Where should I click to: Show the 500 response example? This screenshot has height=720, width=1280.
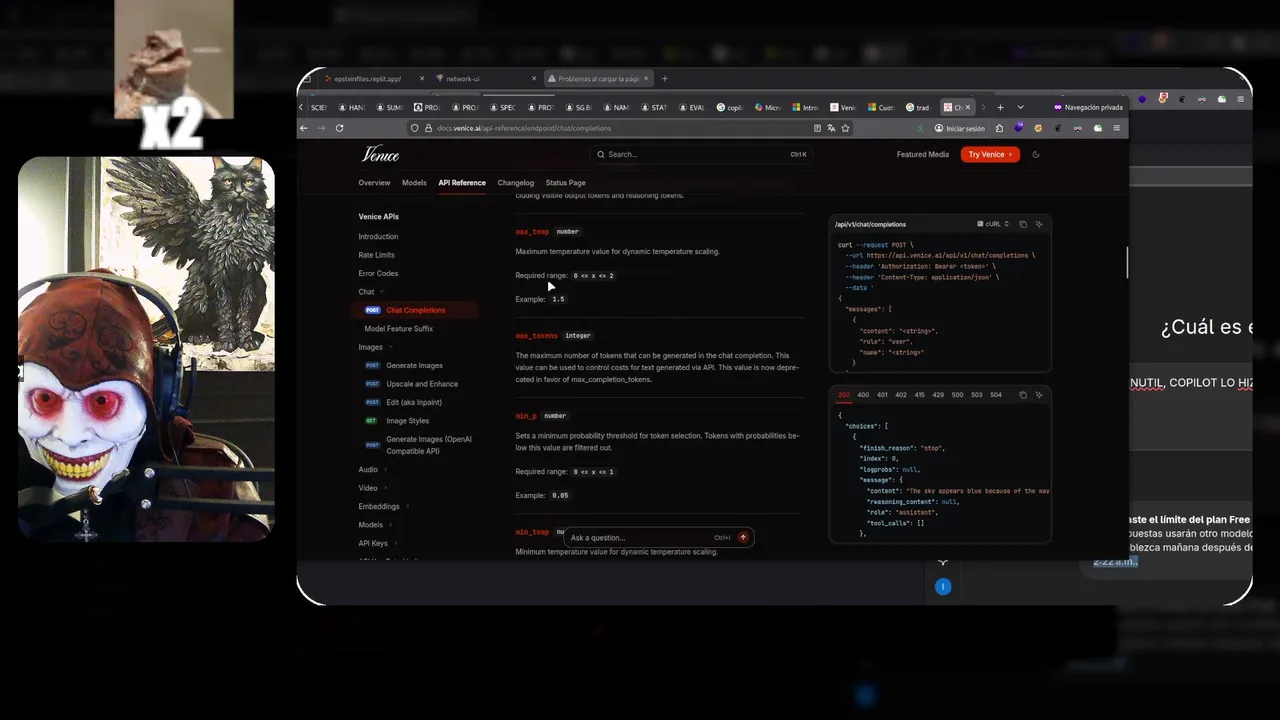[957, 395]
